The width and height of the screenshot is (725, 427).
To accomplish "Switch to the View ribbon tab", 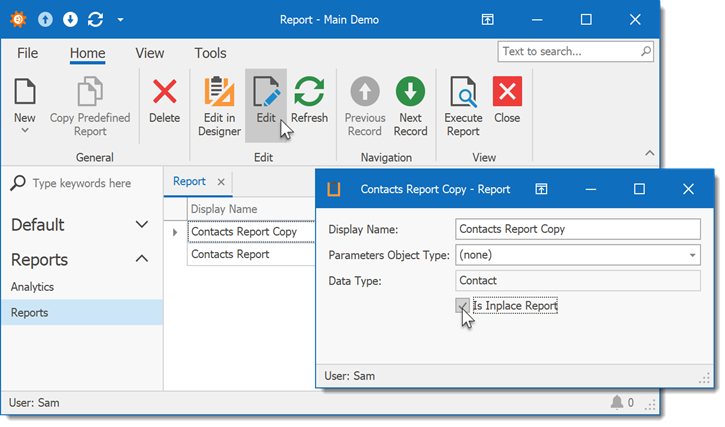I will [x=149, y=53].
